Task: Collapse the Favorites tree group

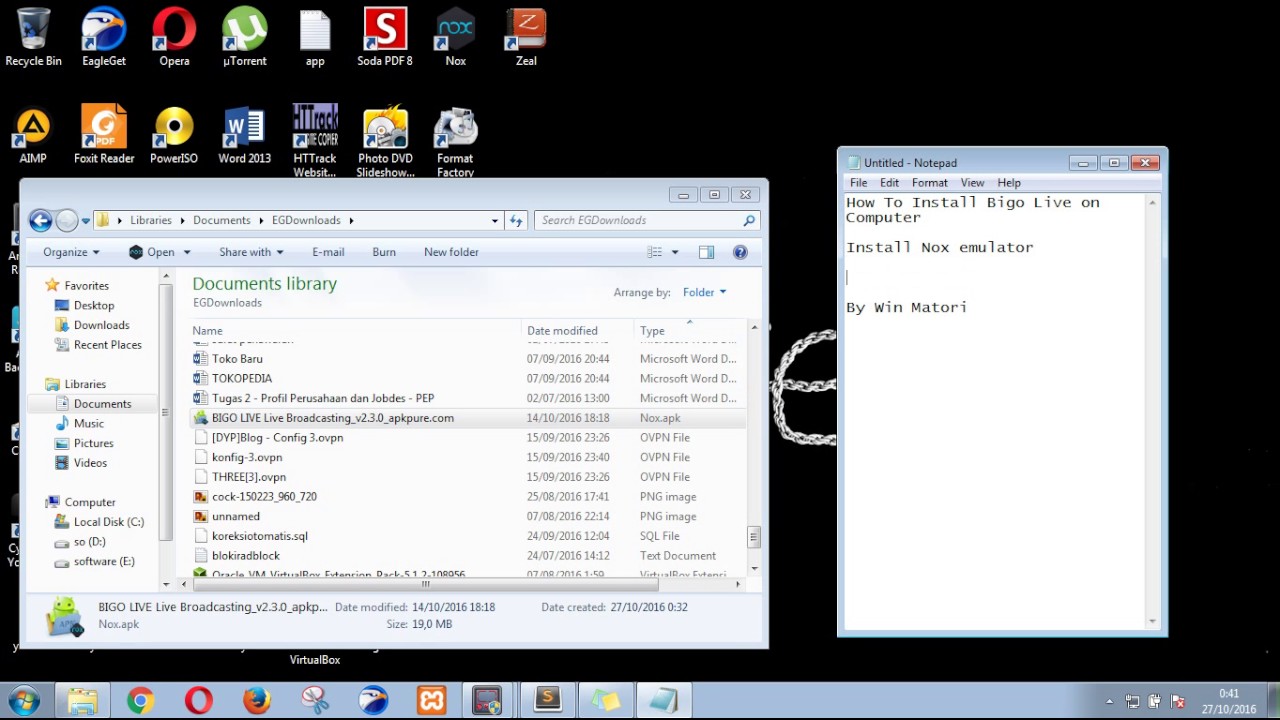Action: tap(36, 285)
